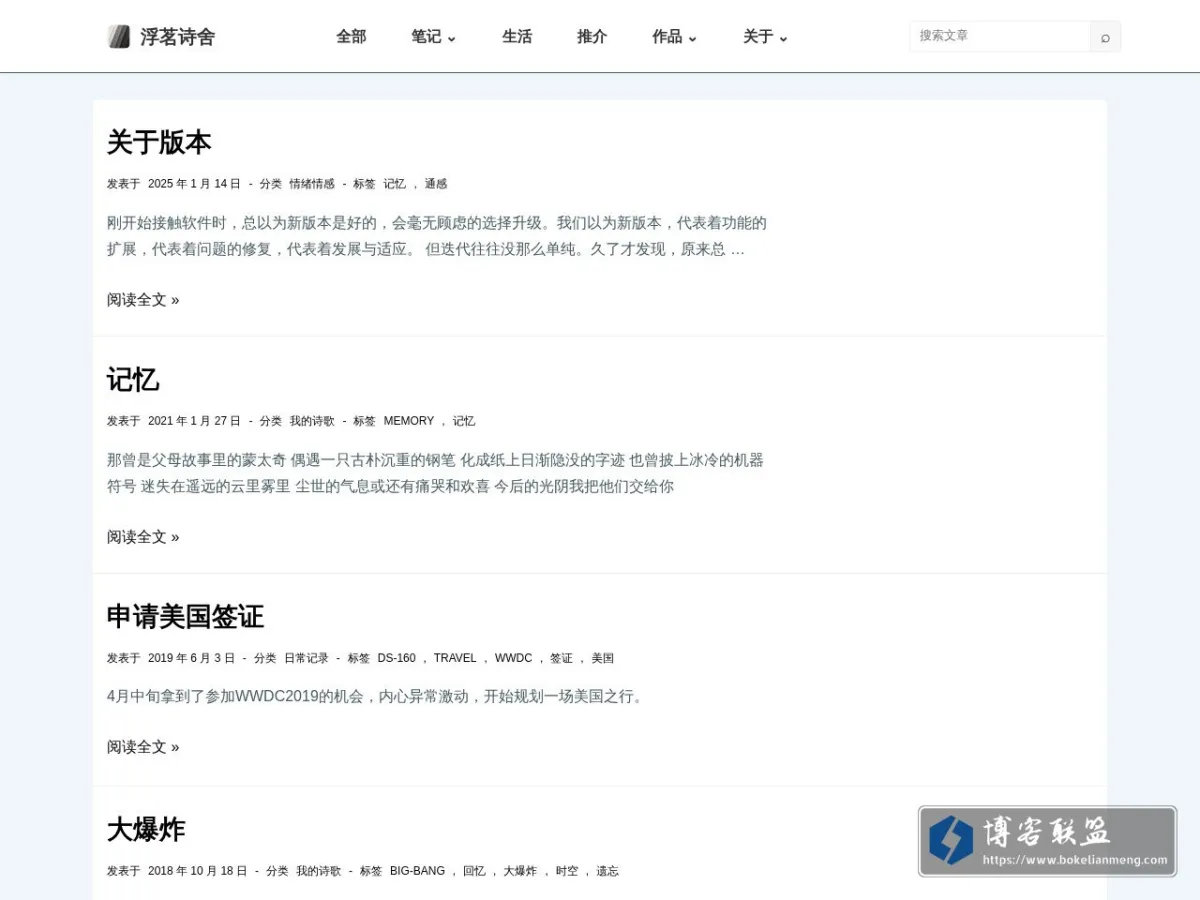Select the 全部 menu item
This screenshot has height=900, width=1200.
pyautogui.click(x=351, y=36)
